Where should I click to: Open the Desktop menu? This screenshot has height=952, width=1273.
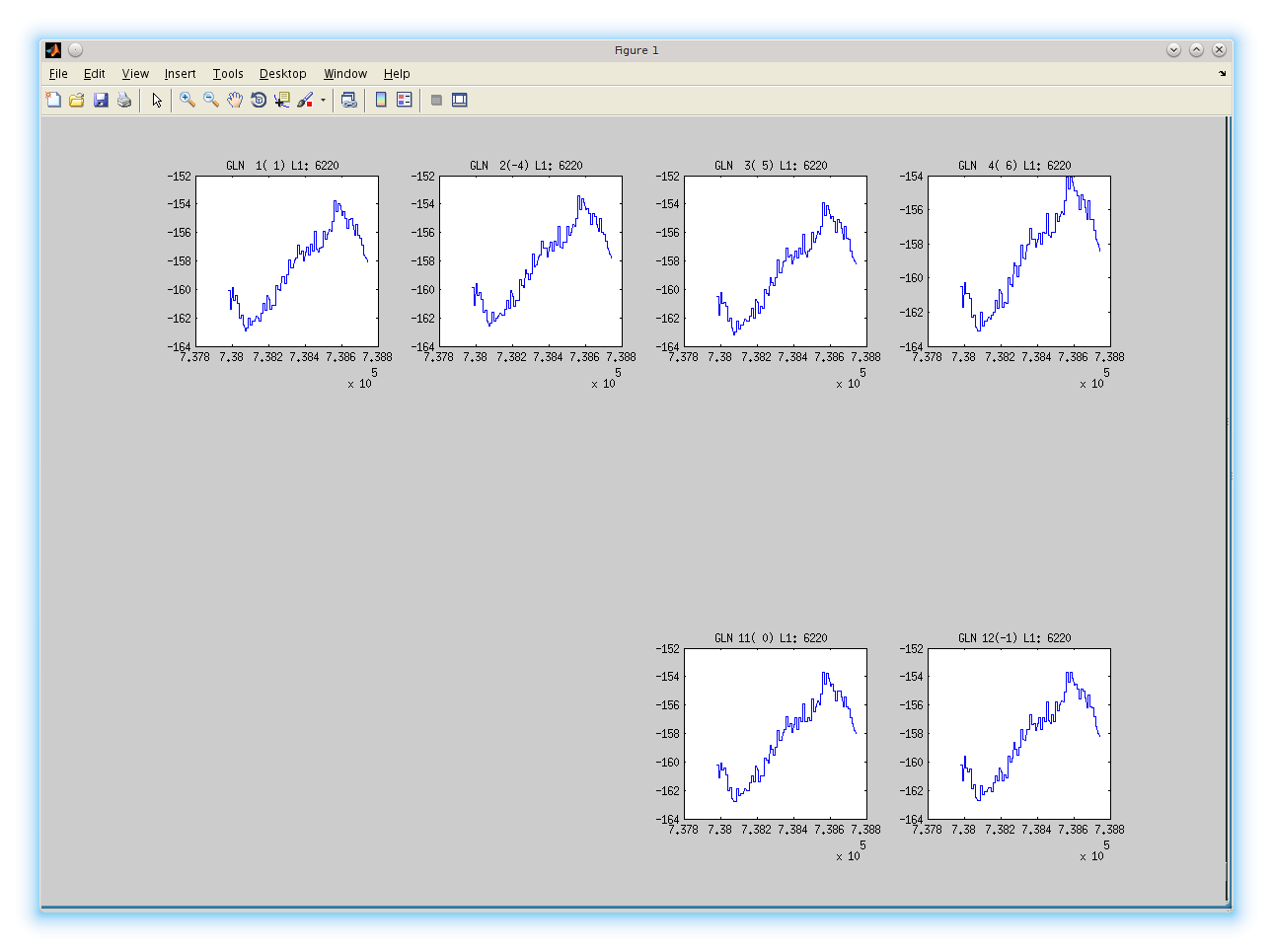[x=282, y=74]
